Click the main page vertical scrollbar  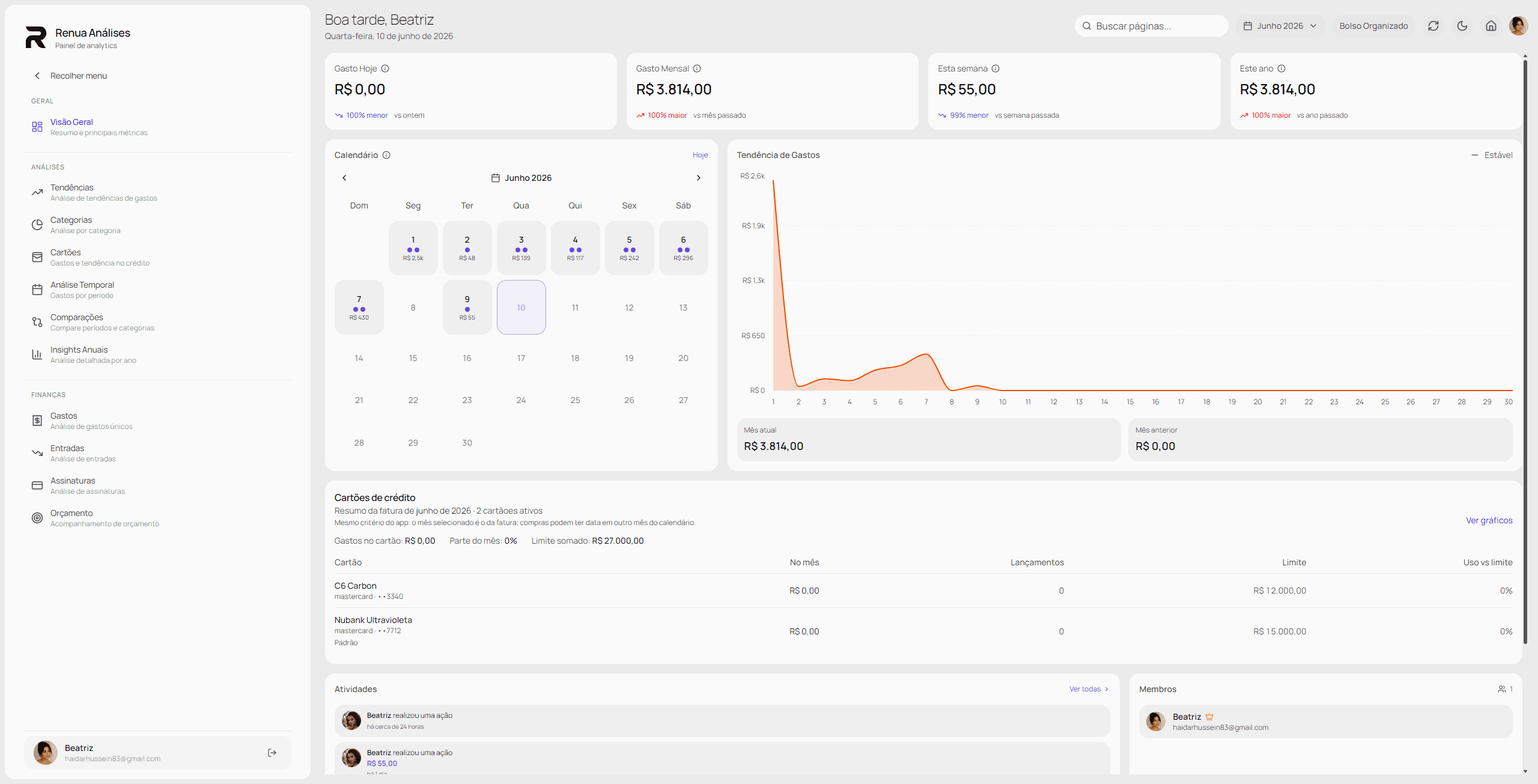1525,351
